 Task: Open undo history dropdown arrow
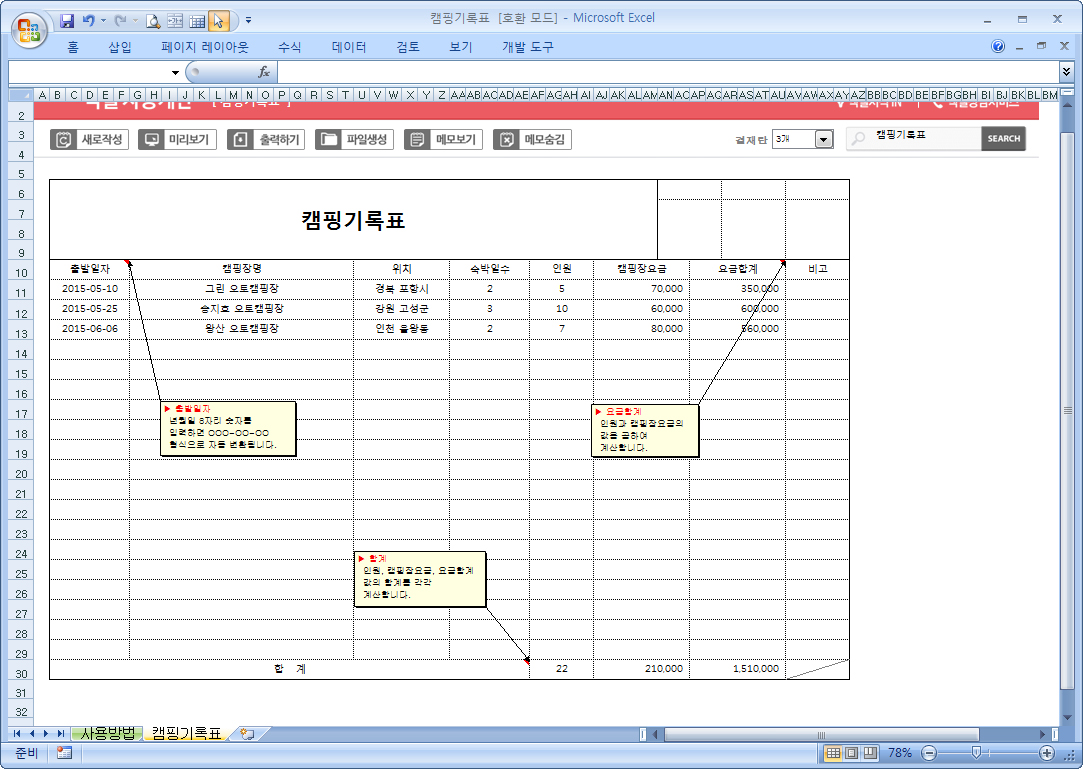[x=104, y=21]
